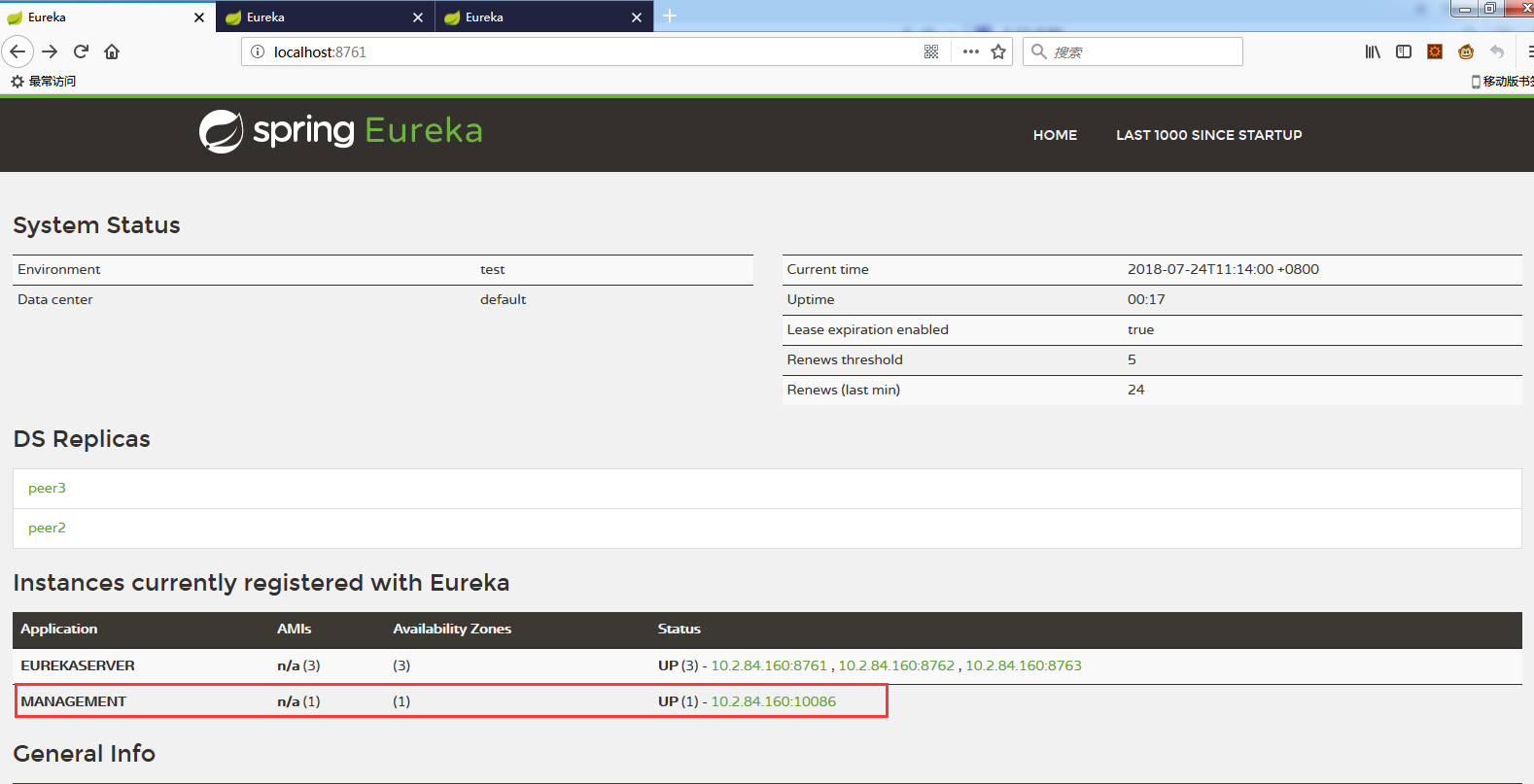
Task: Click the Availability Zones column header
Action: coord(452,629)
